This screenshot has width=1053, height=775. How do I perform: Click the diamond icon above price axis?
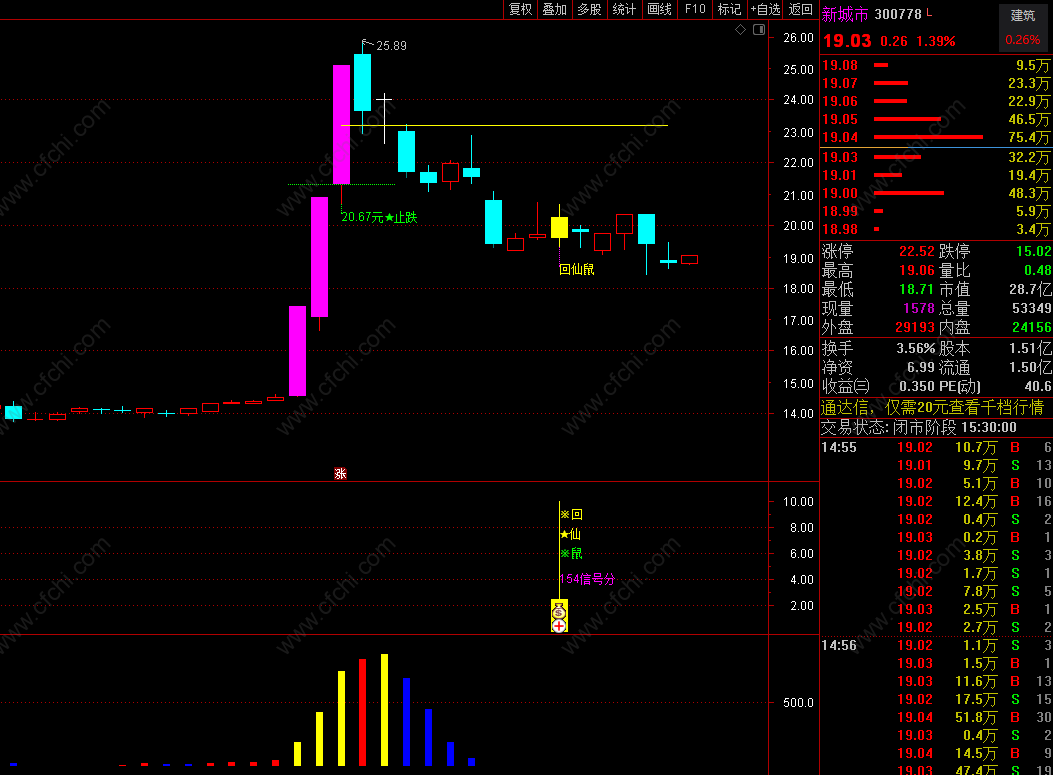pos(740,30)
